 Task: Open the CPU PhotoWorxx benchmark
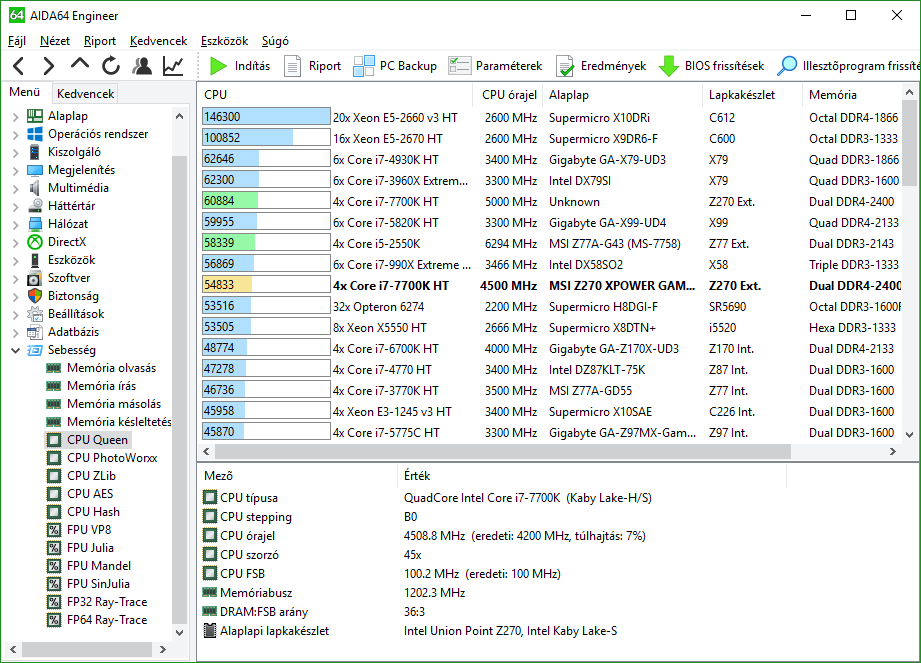click(x=112, y=458)
